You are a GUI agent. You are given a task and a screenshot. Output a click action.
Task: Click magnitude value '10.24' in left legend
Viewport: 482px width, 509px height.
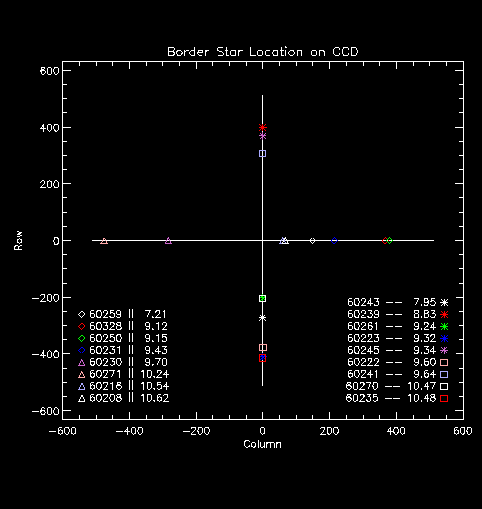coord(155,374)
